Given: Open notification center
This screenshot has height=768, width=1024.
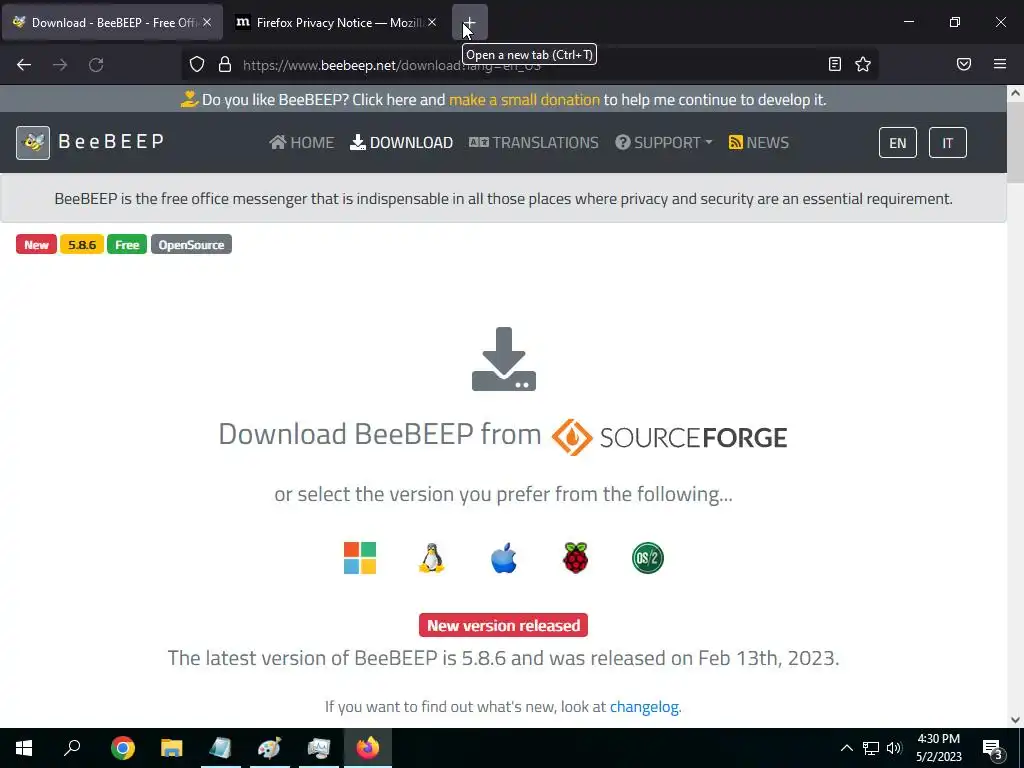Looking at the screenshot, I should coord(993,748).
